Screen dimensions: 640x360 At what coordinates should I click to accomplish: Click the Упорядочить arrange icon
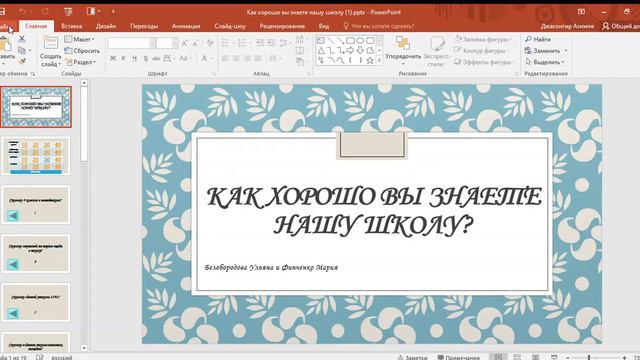tap(403, 43)
